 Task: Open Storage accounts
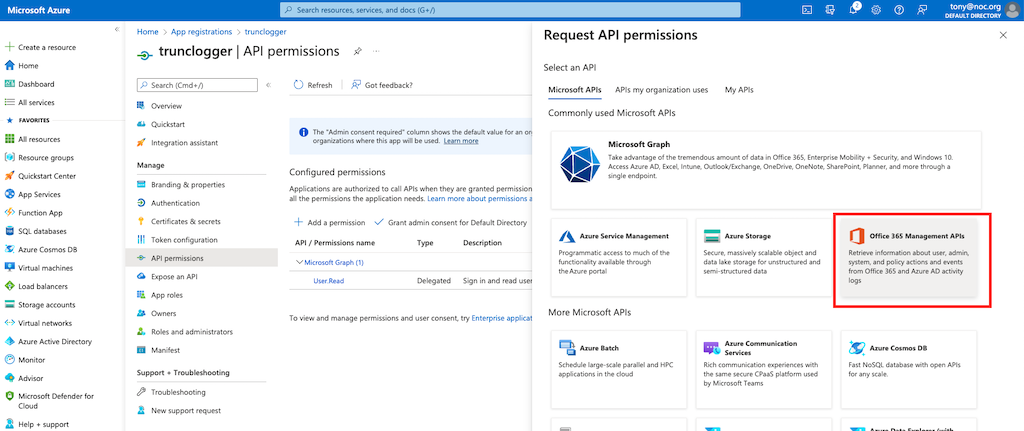39,304
